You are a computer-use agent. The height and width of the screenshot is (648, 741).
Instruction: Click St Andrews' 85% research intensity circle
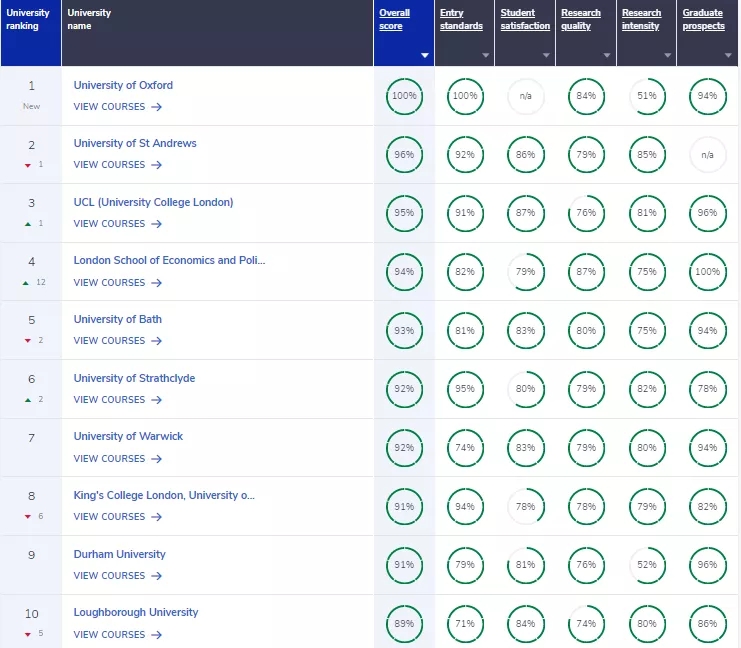[647, 155]
